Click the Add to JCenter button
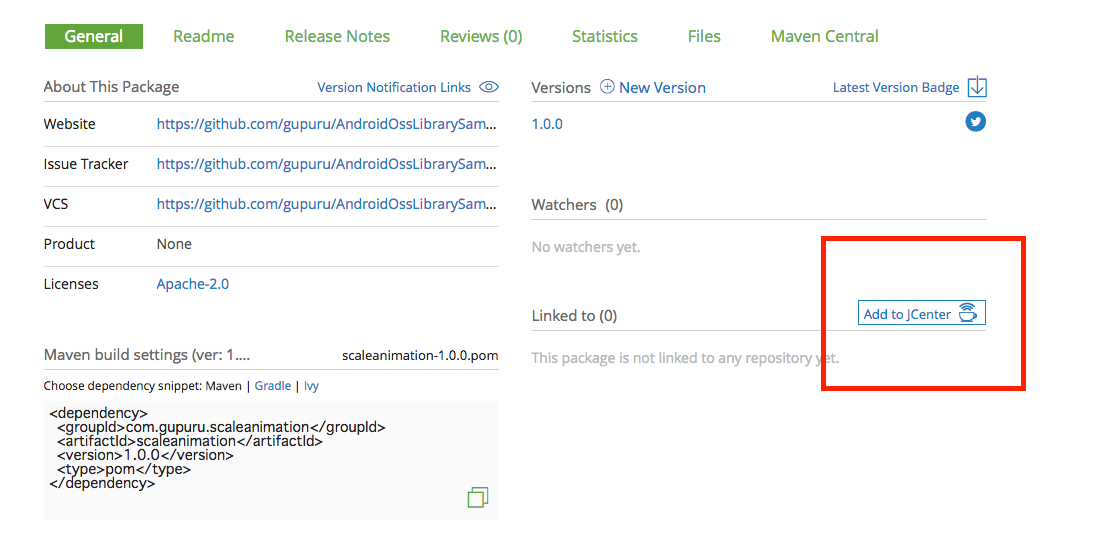The width and height of the screenshot is (1105, 547). point(922,314)
